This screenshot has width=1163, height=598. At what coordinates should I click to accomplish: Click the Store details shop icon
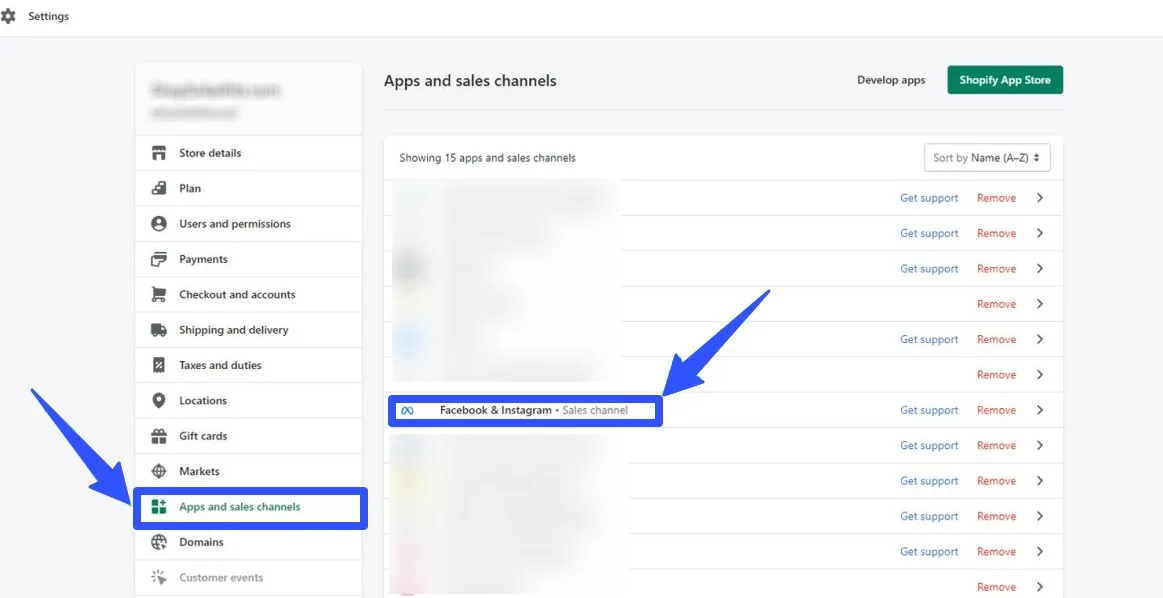(x=158, y=153)
